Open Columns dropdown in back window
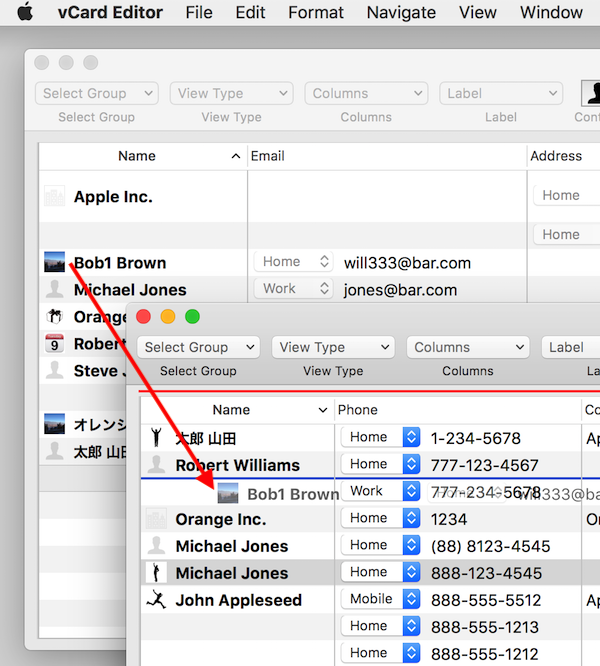Viewport: 600px width, 666px height. coord(366,93)
